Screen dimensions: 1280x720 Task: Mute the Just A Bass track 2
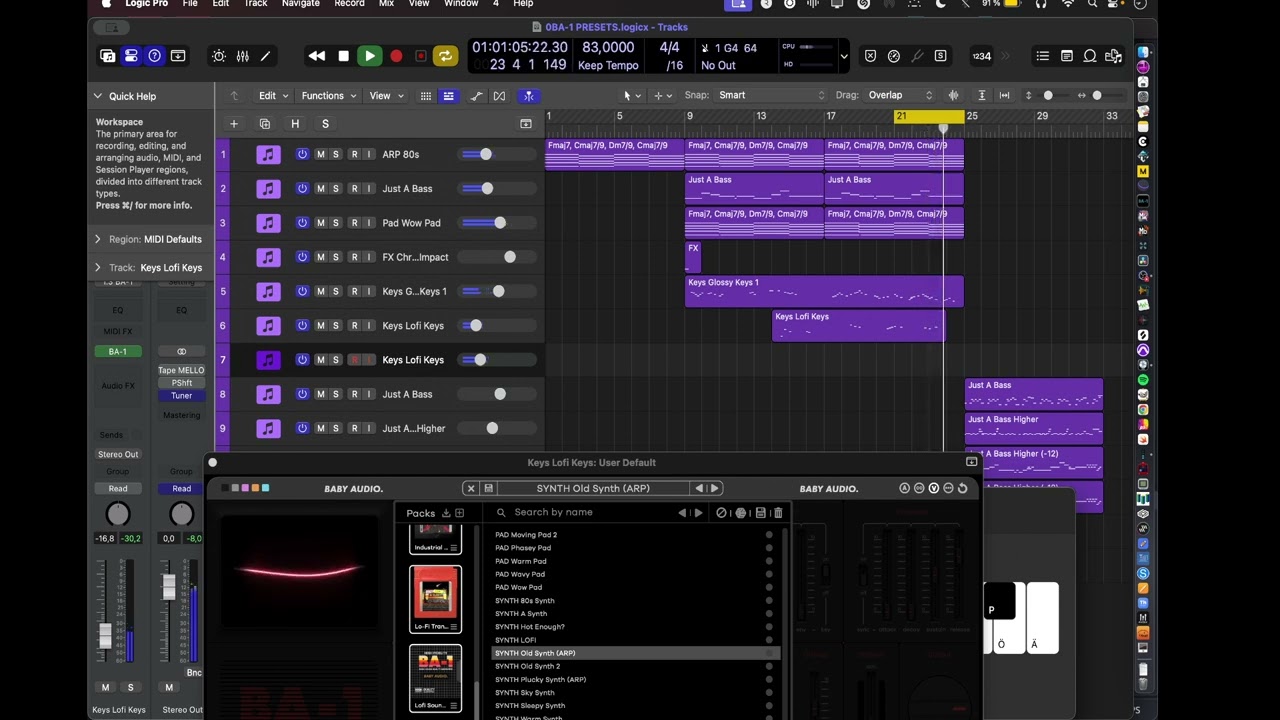(x=320, y=188)
